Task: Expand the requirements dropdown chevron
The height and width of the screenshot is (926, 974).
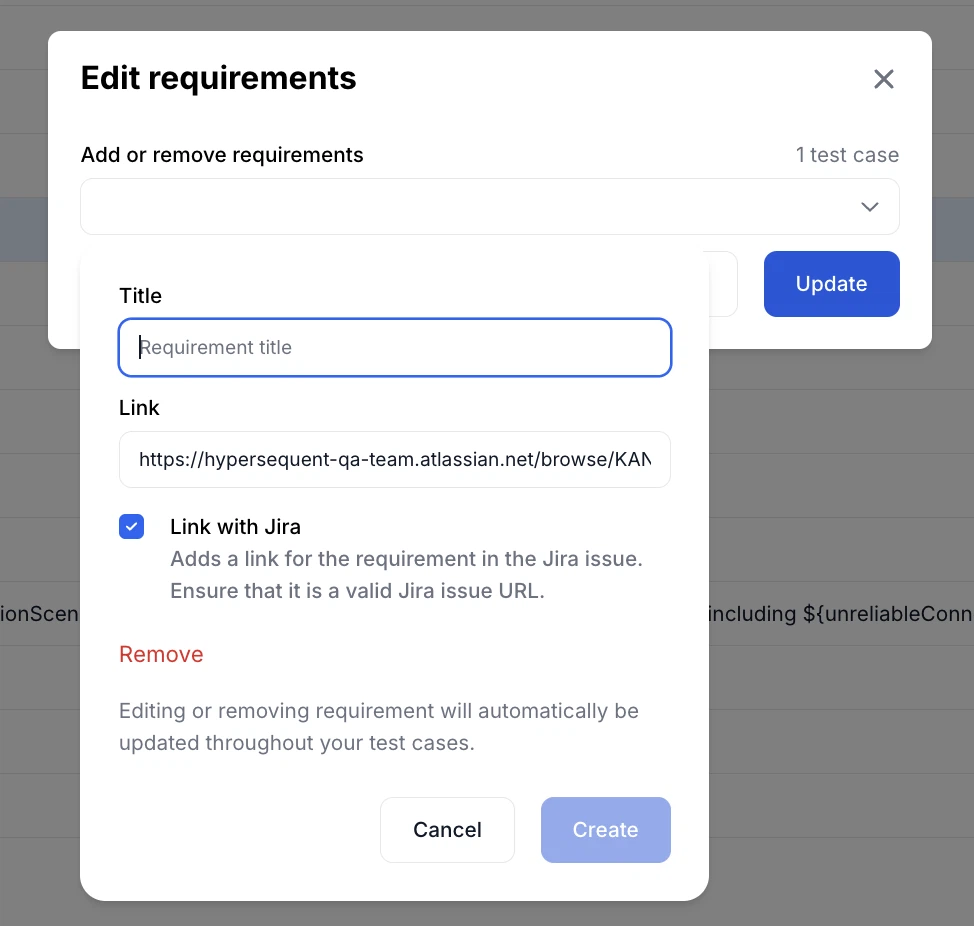Action: click(869, 207)
